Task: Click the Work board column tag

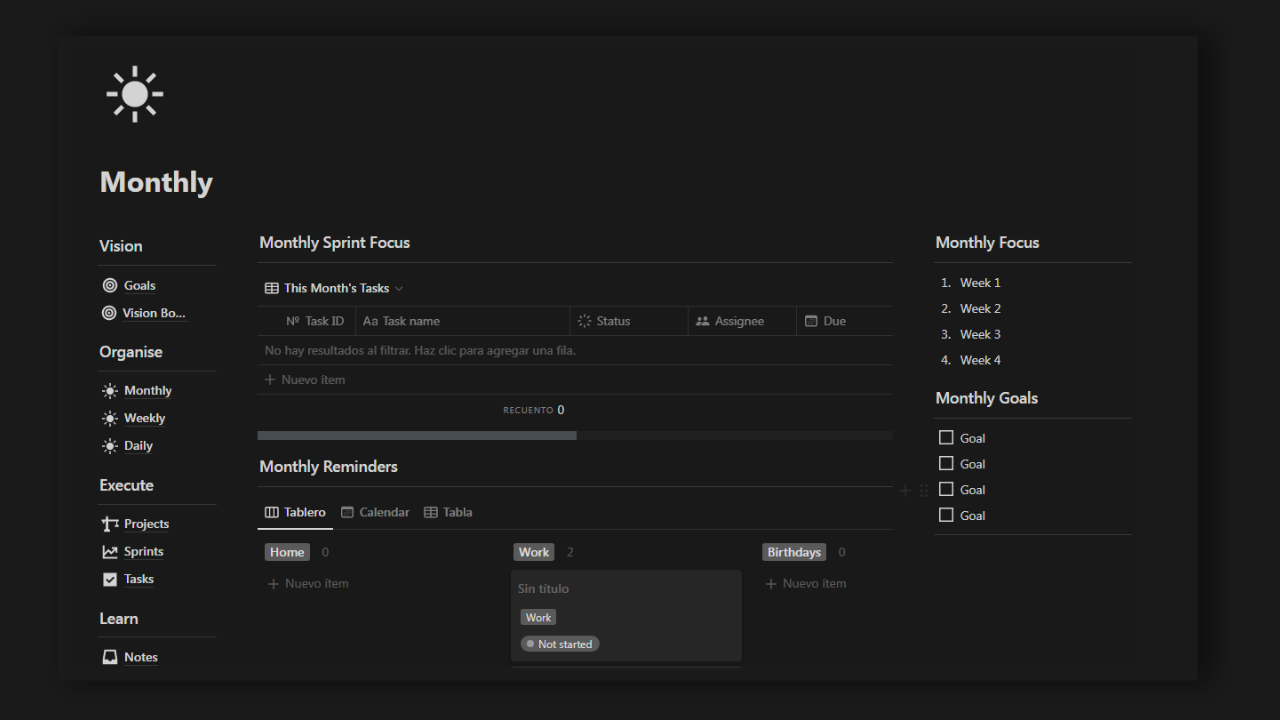Action: [534, 552]
